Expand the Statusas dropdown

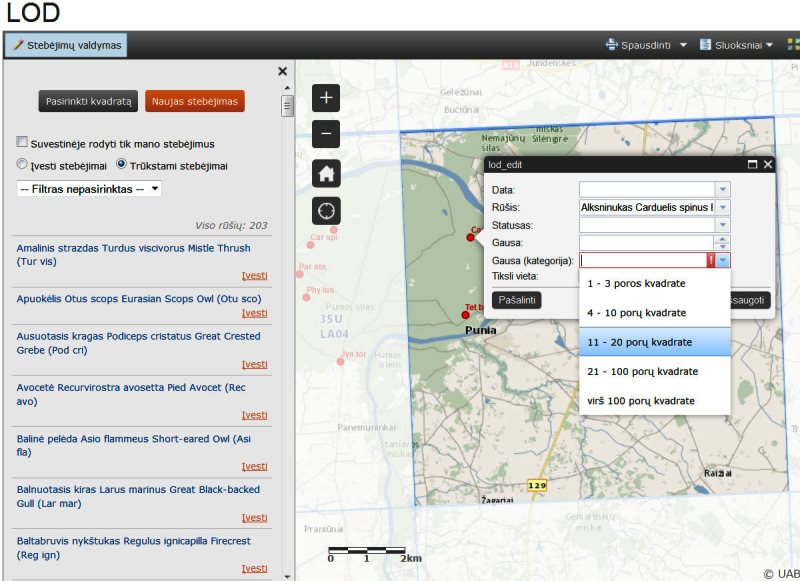723,225
